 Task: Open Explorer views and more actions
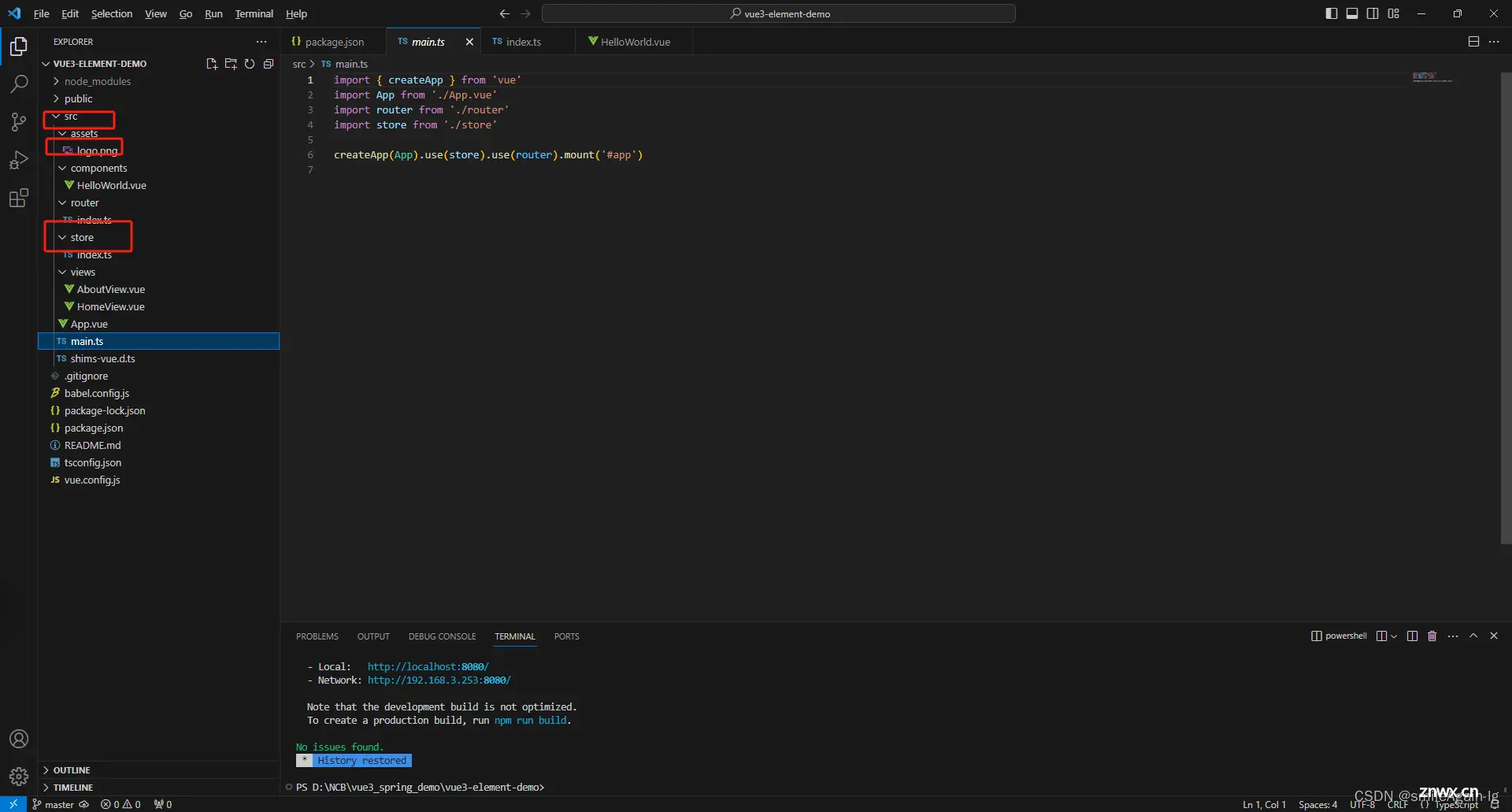[261, 42]
